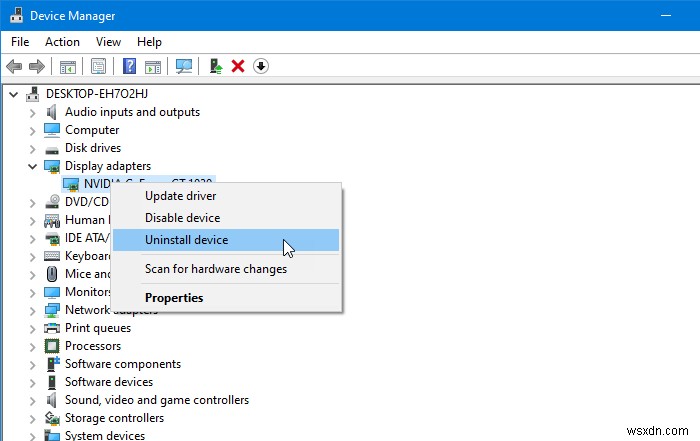The height and width of the screenshot is (441, 700).
Task: Click the Audio inputs and outputs speaker icon
Action: pos(52,112)
